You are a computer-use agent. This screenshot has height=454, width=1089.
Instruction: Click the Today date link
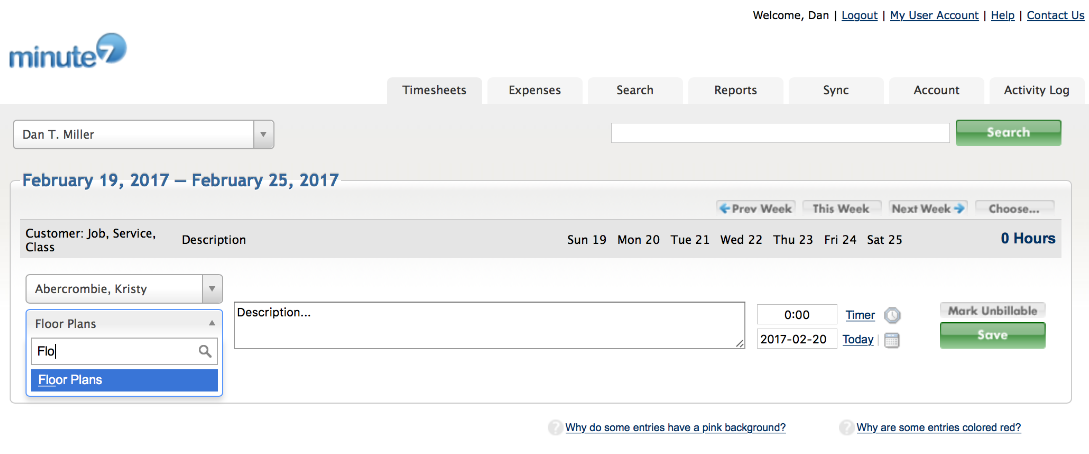tap(858, 339)
